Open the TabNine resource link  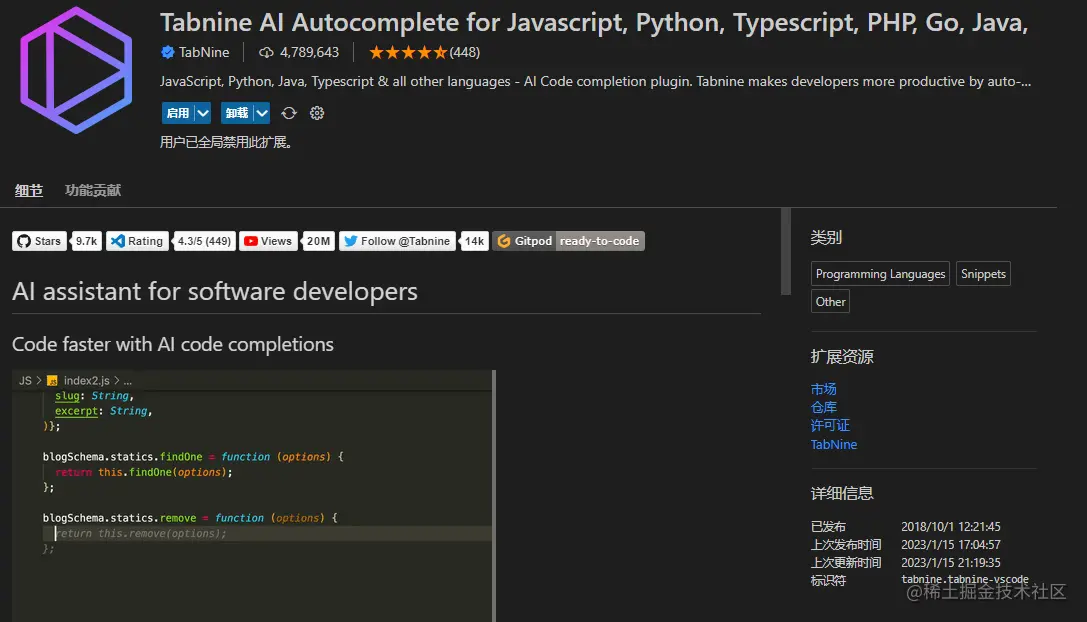tap(834, 444)
